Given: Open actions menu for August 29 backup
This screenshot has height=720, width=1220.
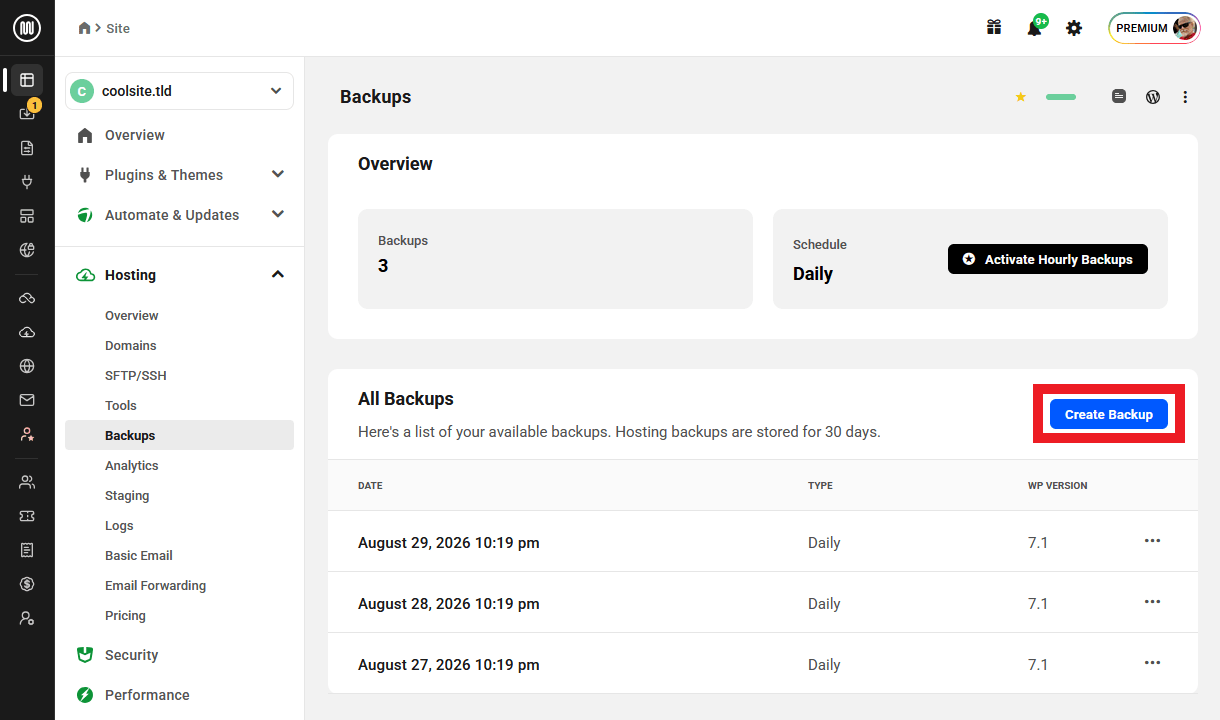Looking at the screenshot, I should pyautogui.click(x=1152, y=541).
